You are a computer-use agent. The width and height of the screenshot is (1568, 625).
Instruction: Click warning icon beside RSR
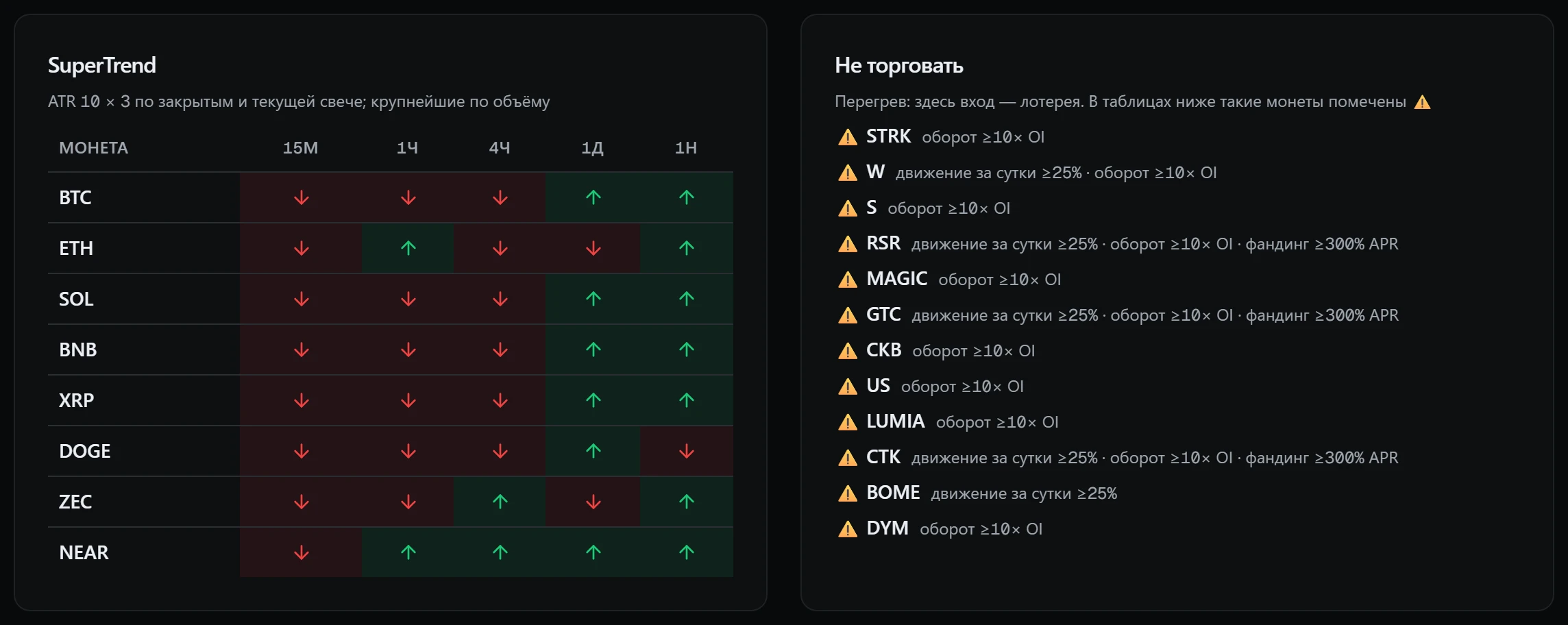tap(848, 244)
